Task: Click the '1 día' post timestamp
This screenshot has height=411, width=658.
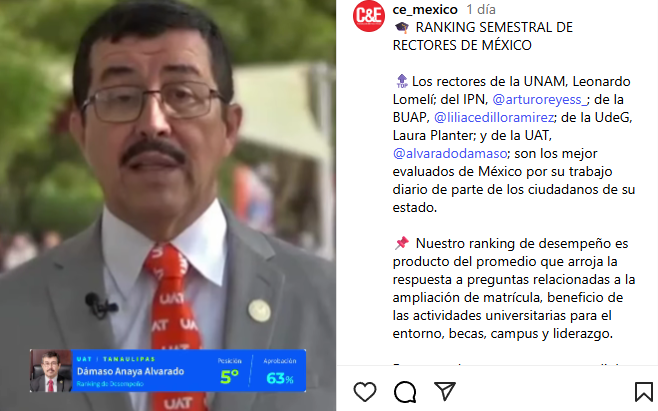Action: (x=481, y=9)
